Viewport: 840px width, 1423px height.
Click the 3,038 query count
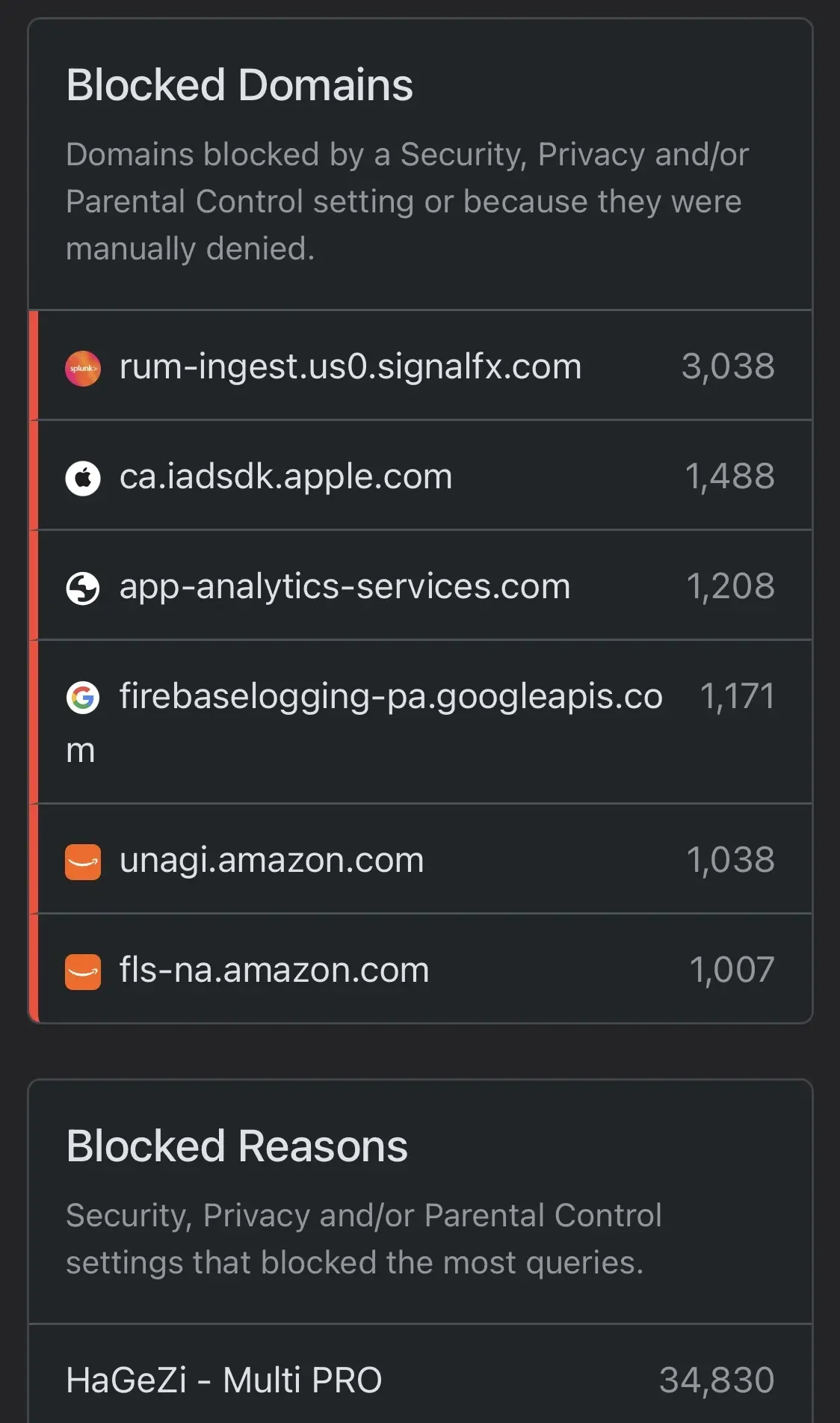point(728,366)
